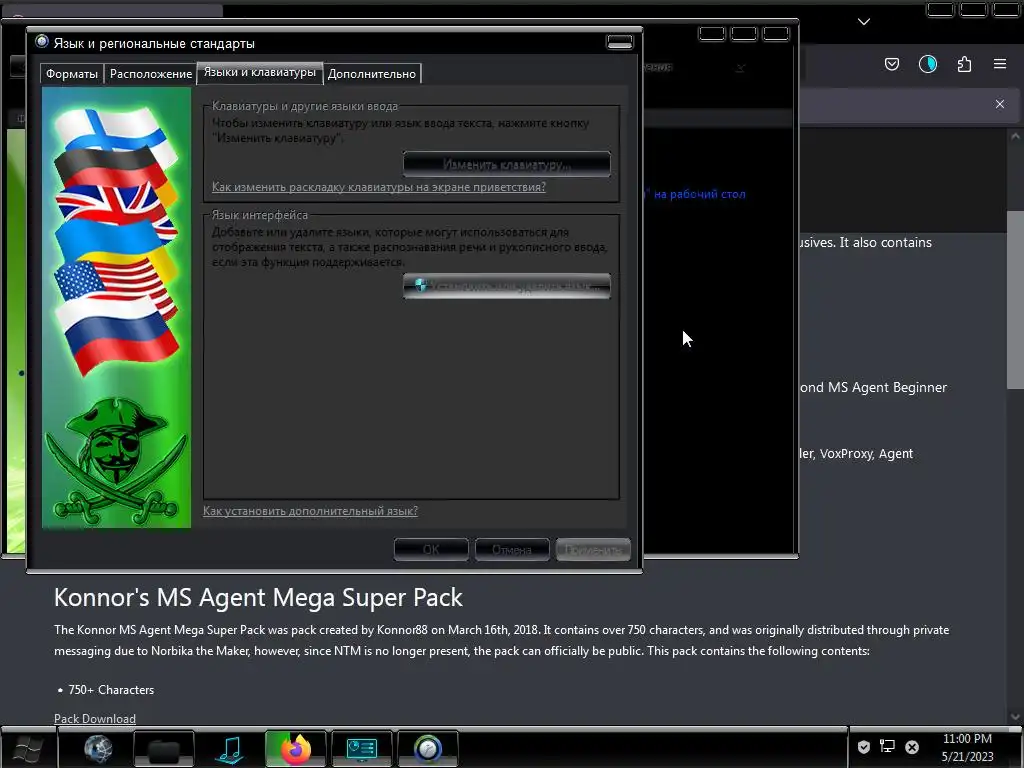The height and width of the screenshot is (768, 1024).
Task: Dismiss the Firefox notification bar
Action: tap(1000, 104)
